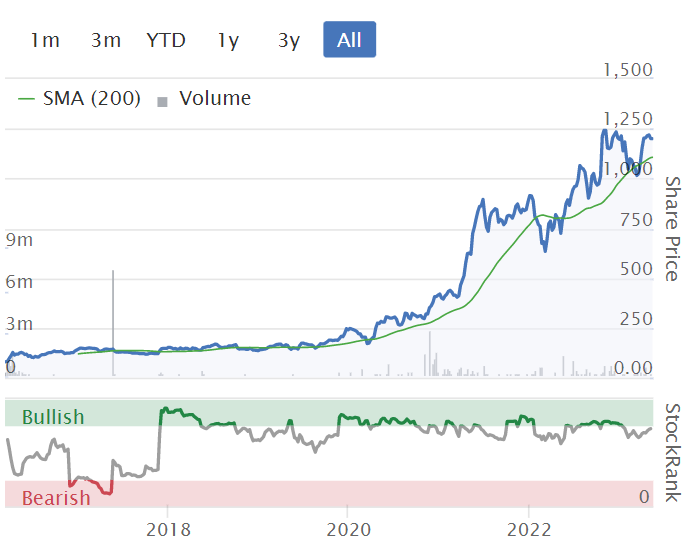Screen dimensions: 688x538
Task: Click the 9m volume axis label
Action: (x=19, y=240)
